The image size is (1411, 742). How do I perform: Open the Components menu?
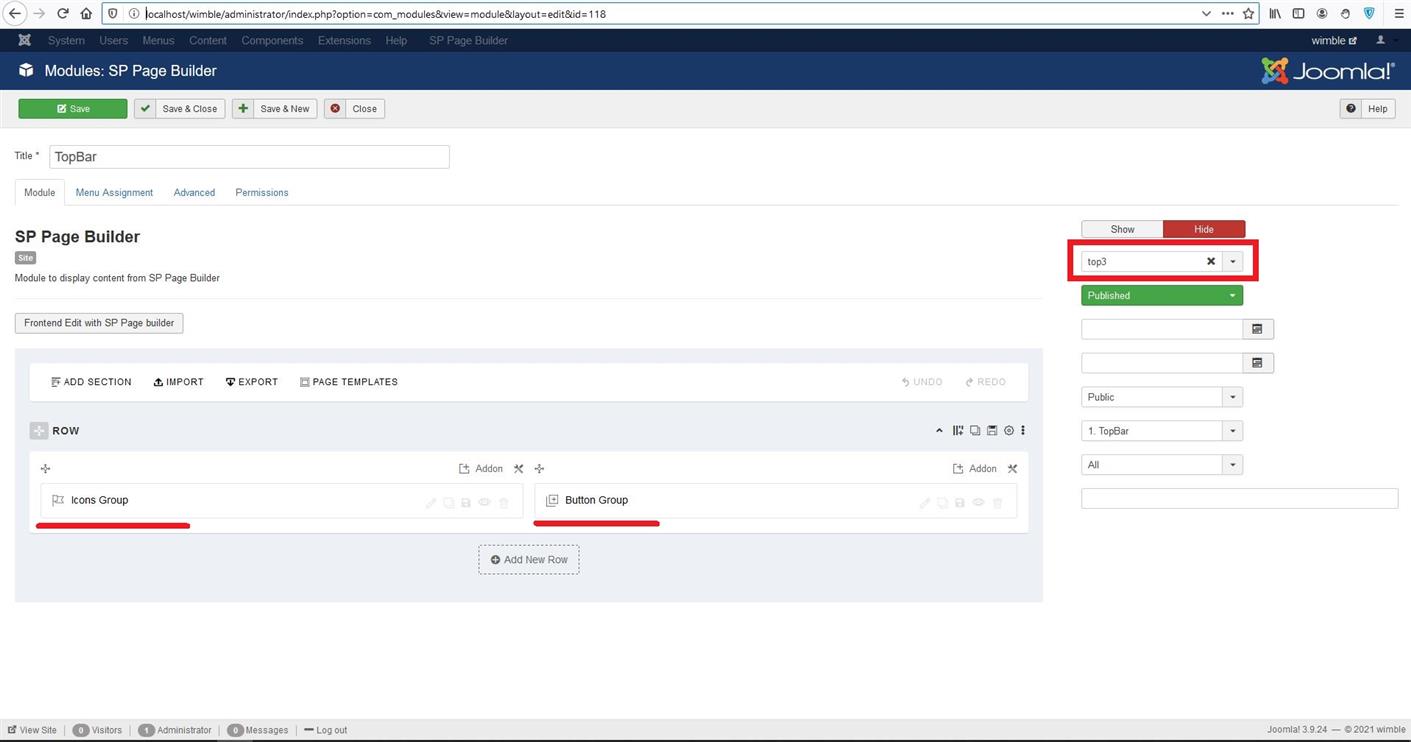coord(272,41)
